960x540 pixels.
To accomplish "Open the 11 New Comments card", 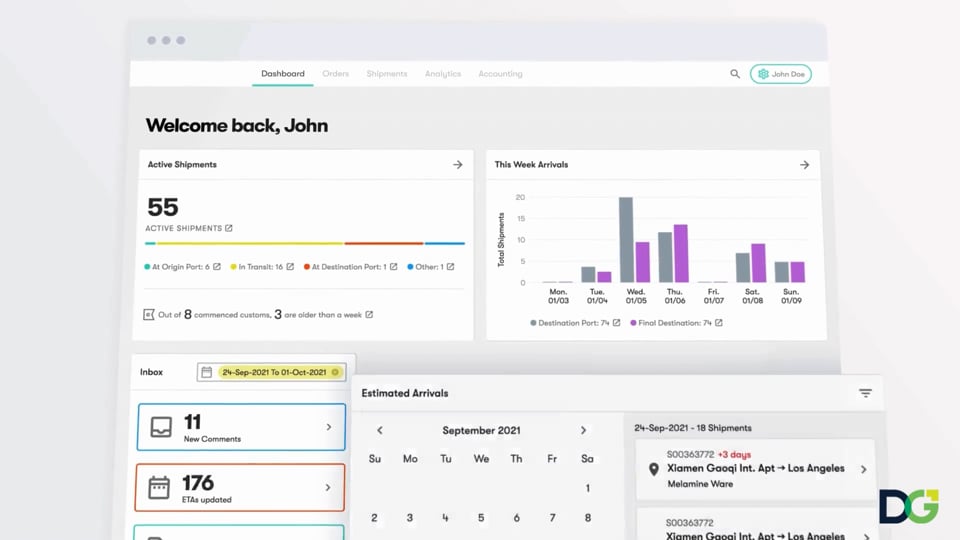I will tap(241, 427).
